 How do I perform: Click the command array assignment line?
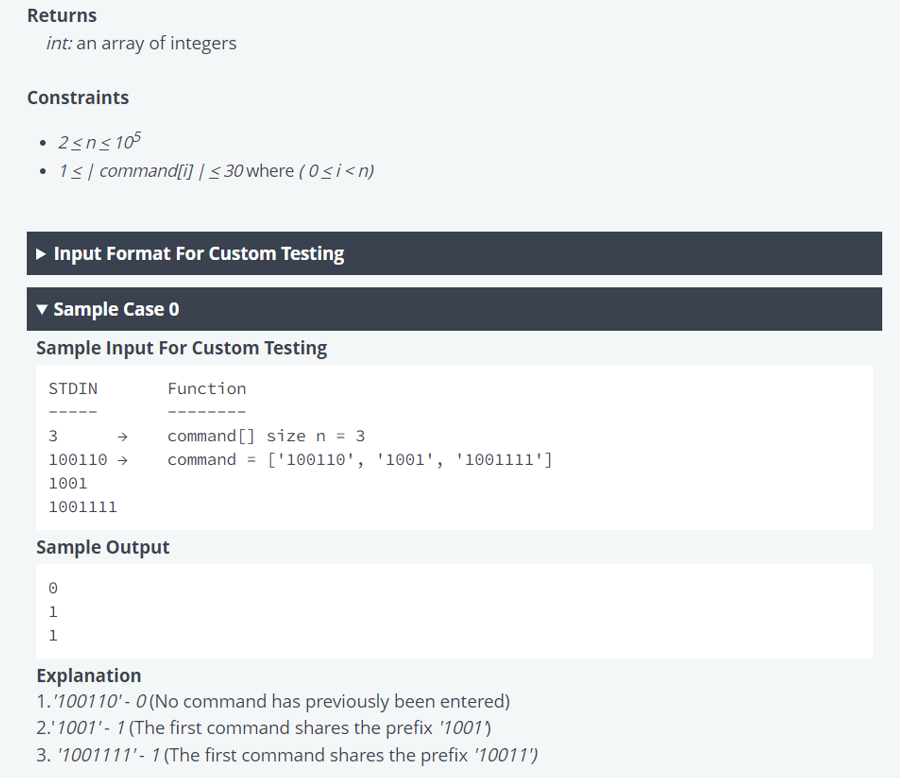click(360, 460)
